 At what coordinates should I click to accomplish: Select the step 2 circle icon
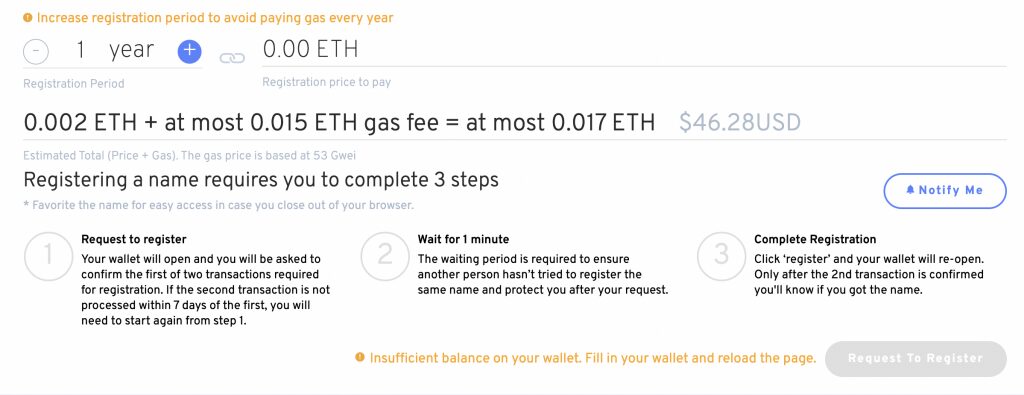[385, 256]
